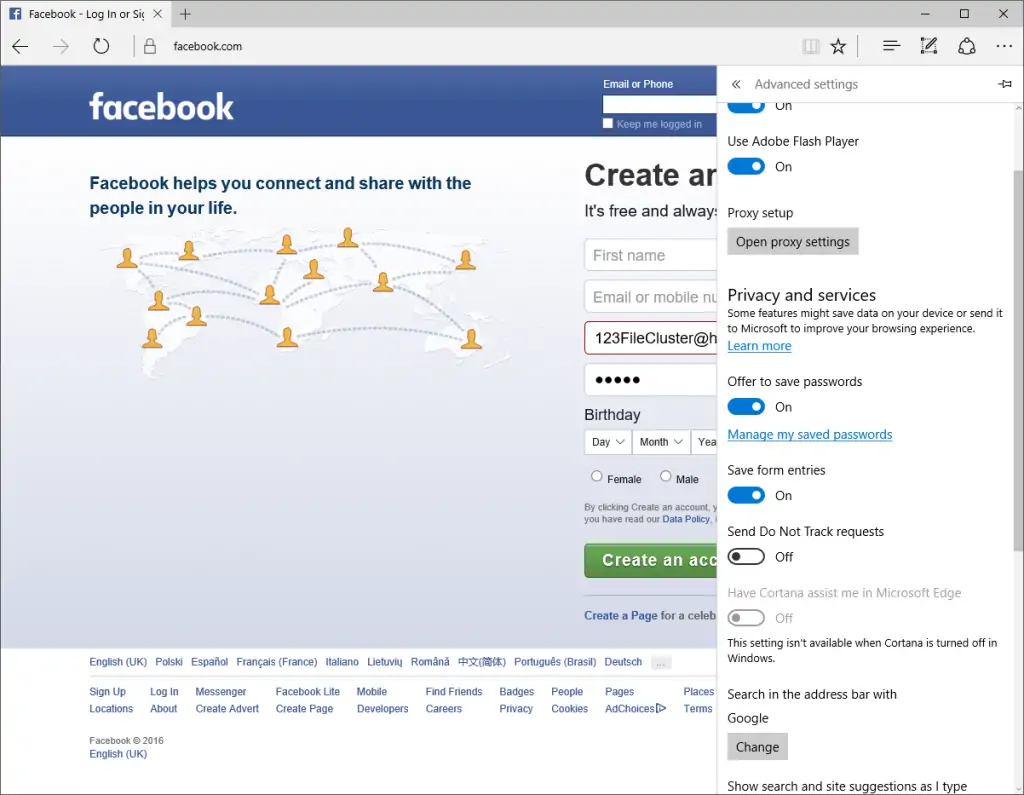The width and height of the screenshot is (1024, 795).
Task: Click the forward navigation arrow
Action: click(61, 46)
